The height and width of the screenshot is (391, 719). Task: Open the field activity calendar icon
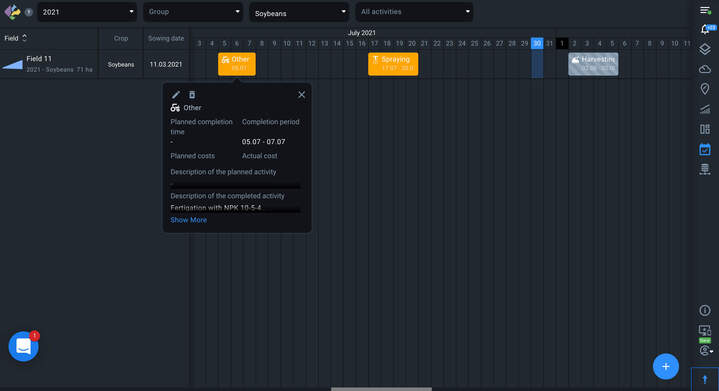tap(705, 149)
